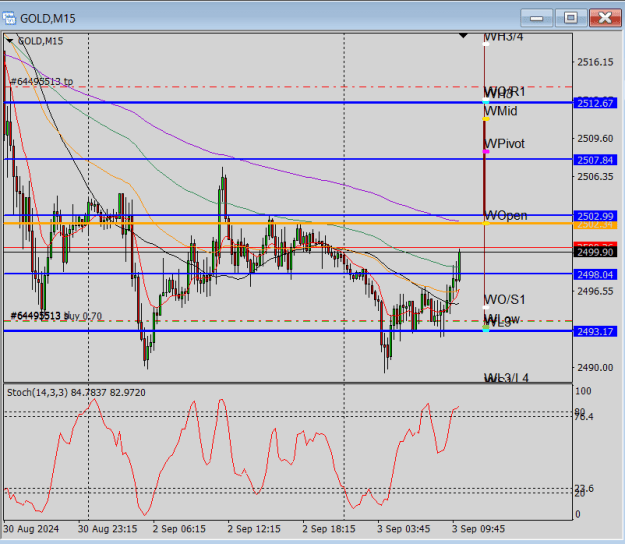This screenshot has width=625, height=544.
Task: Select the 2507.84 blue price label
Action: [x=595, y=160]
